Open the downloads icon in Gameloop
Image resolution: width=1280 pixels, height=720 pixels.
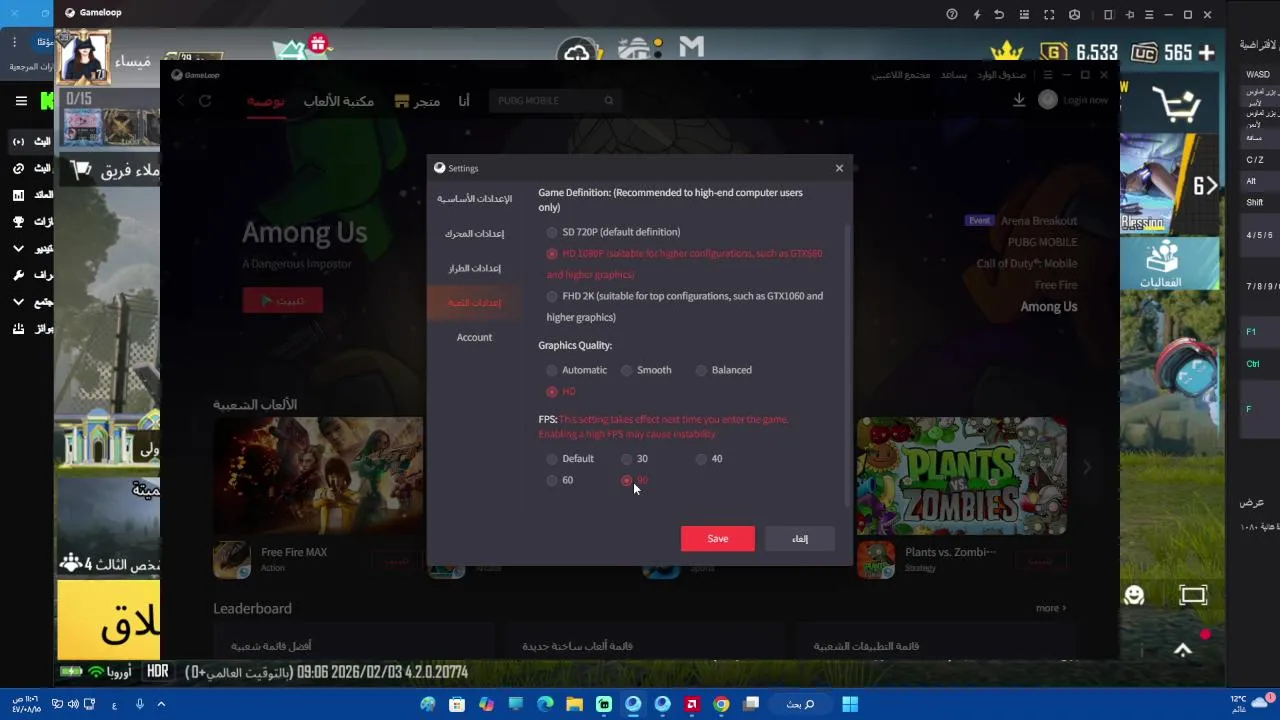[1019, 100]
